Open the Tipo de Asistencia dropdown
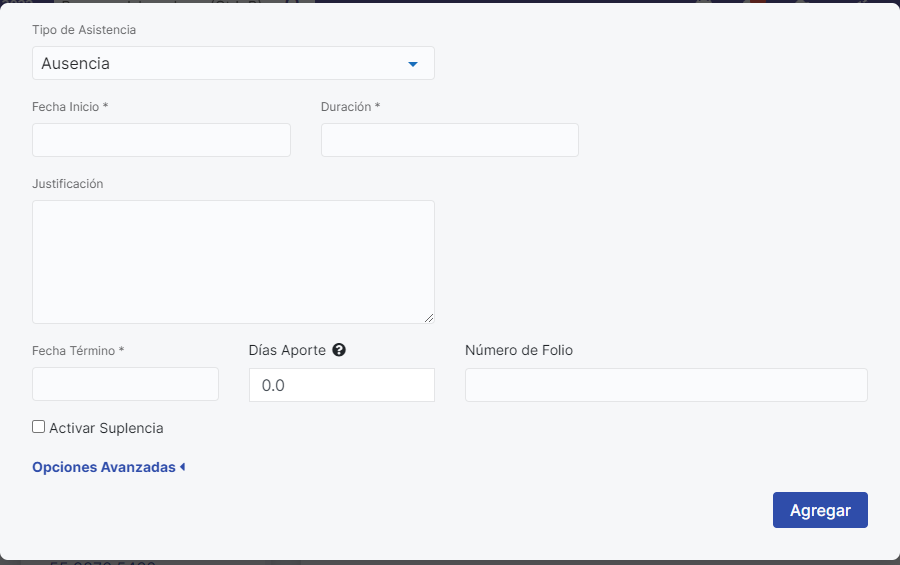The width and height of the screenshot is (900, 565). coord(233,63)
